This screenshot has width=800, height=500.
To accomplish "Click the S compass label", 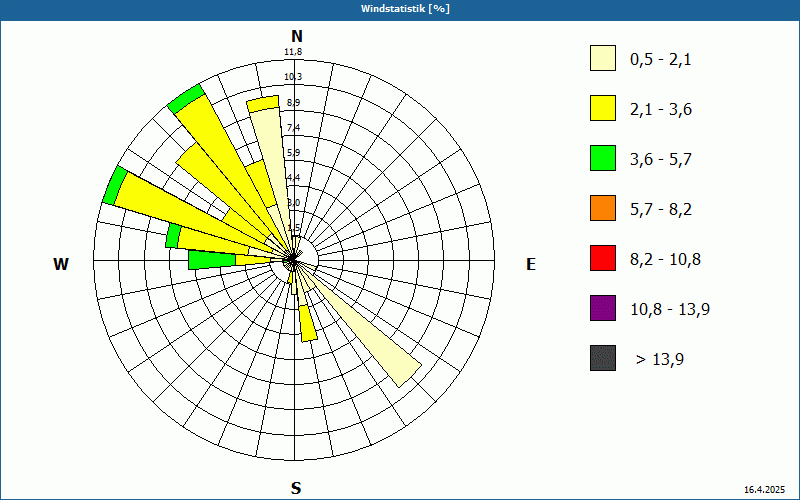I will [296, 489].
